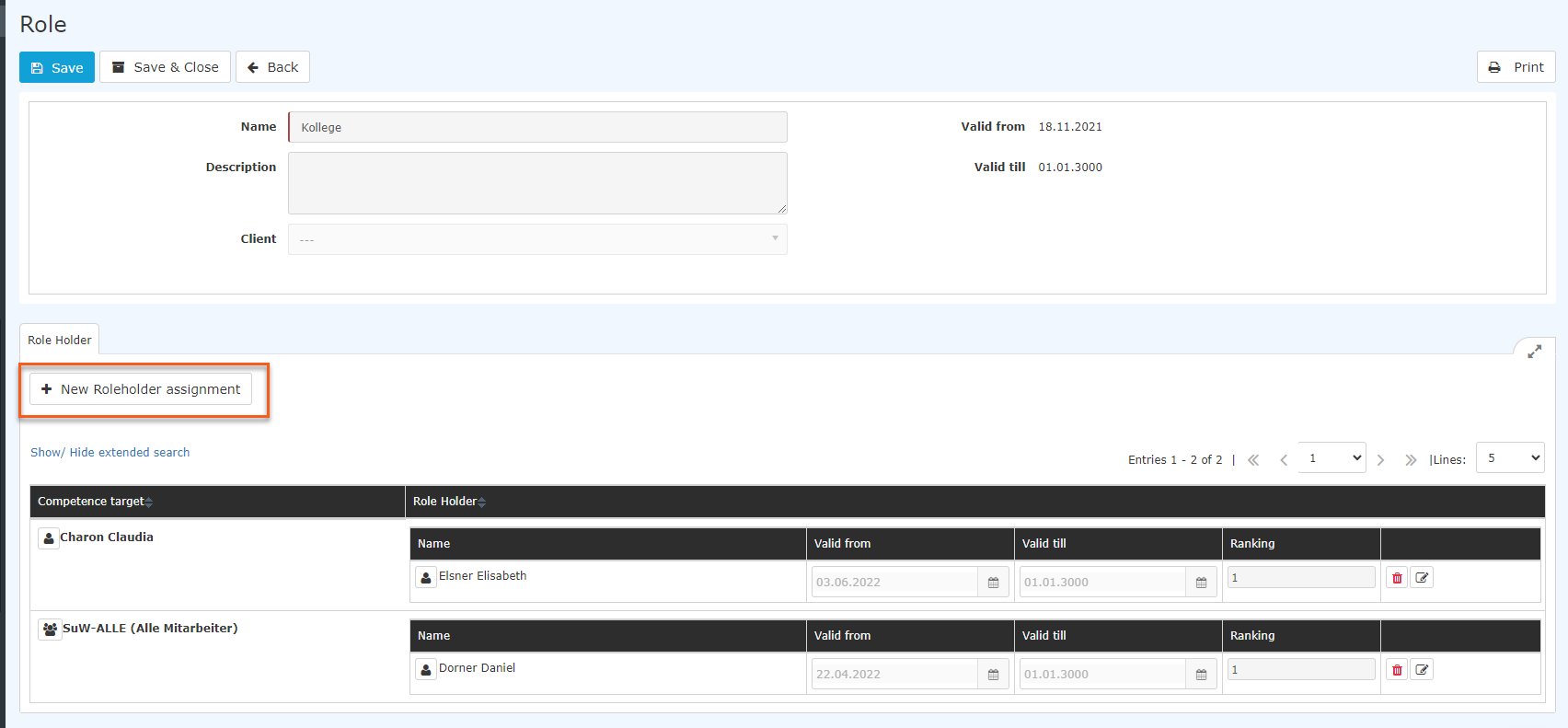Sort by Competence target column
The width and height of the screenshot is (1568, 728).
pyautogui.click(x=95, y=502)
